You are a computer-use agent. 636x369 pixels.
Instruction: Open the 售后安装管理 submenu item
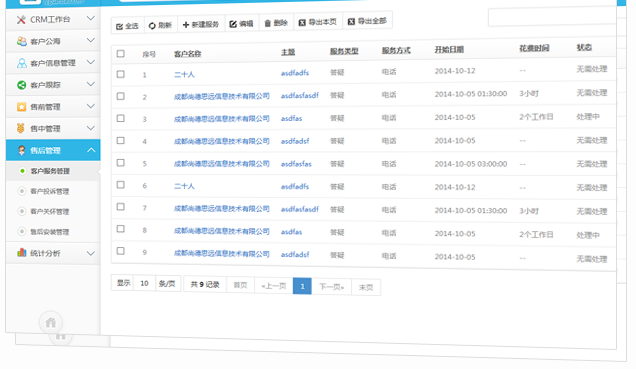[x=49, y=232]
